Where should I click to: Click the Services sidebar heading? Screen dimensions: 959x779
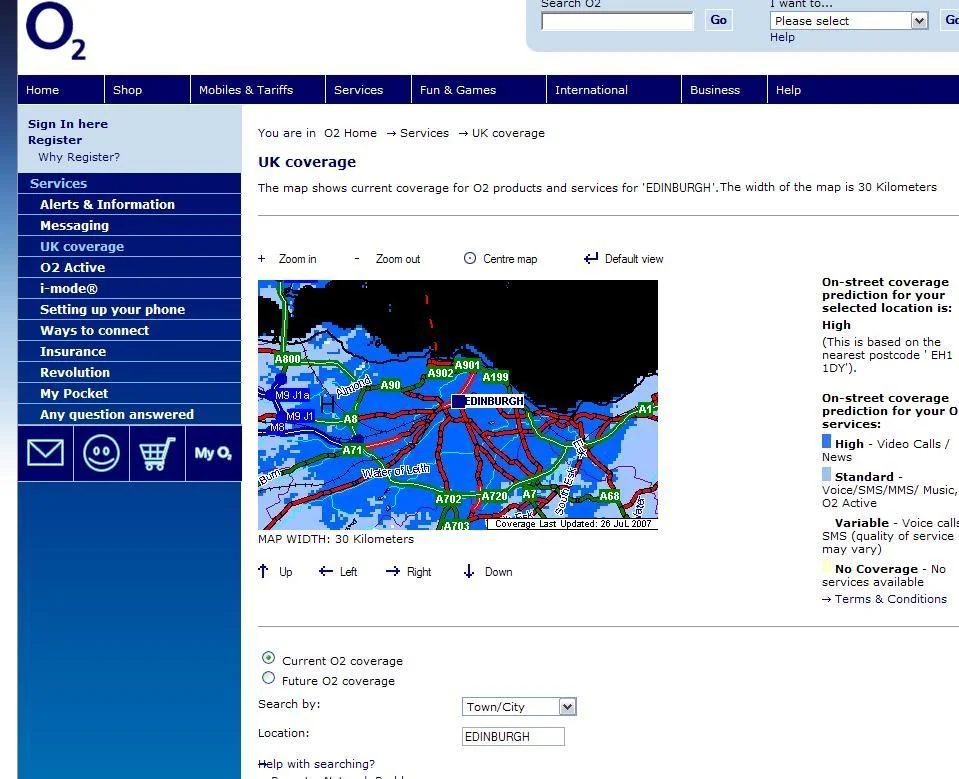(130, 183)
